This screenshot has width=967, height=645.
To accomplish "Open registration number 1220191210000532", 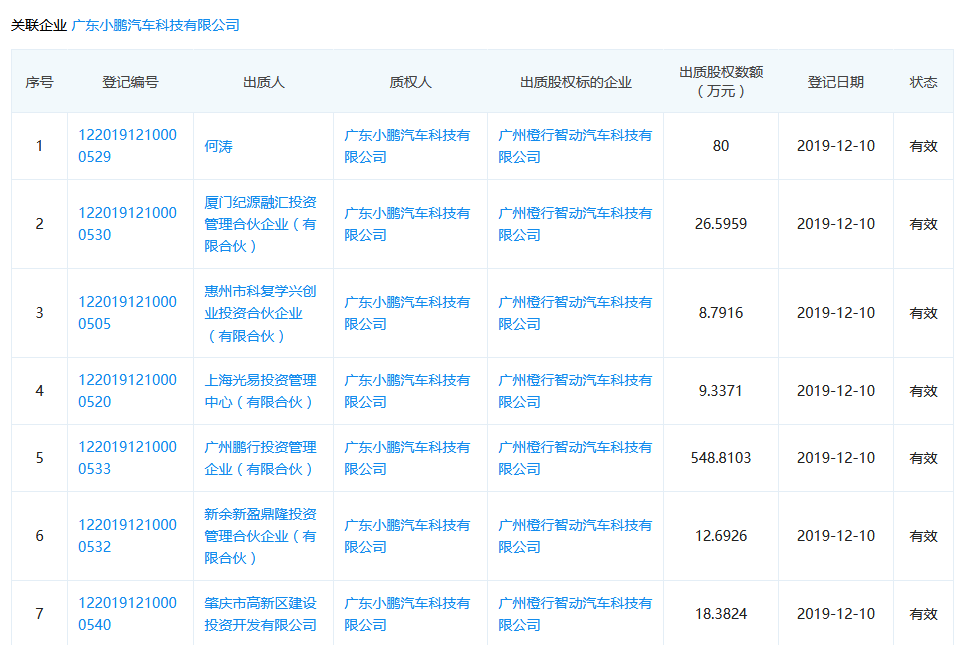I will (128, 536).
